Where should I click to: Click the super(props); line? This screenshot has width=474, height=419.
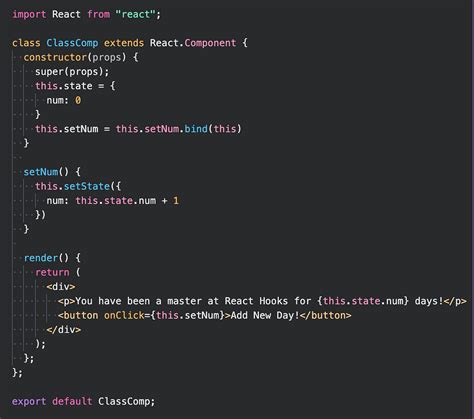pos(72,72)
